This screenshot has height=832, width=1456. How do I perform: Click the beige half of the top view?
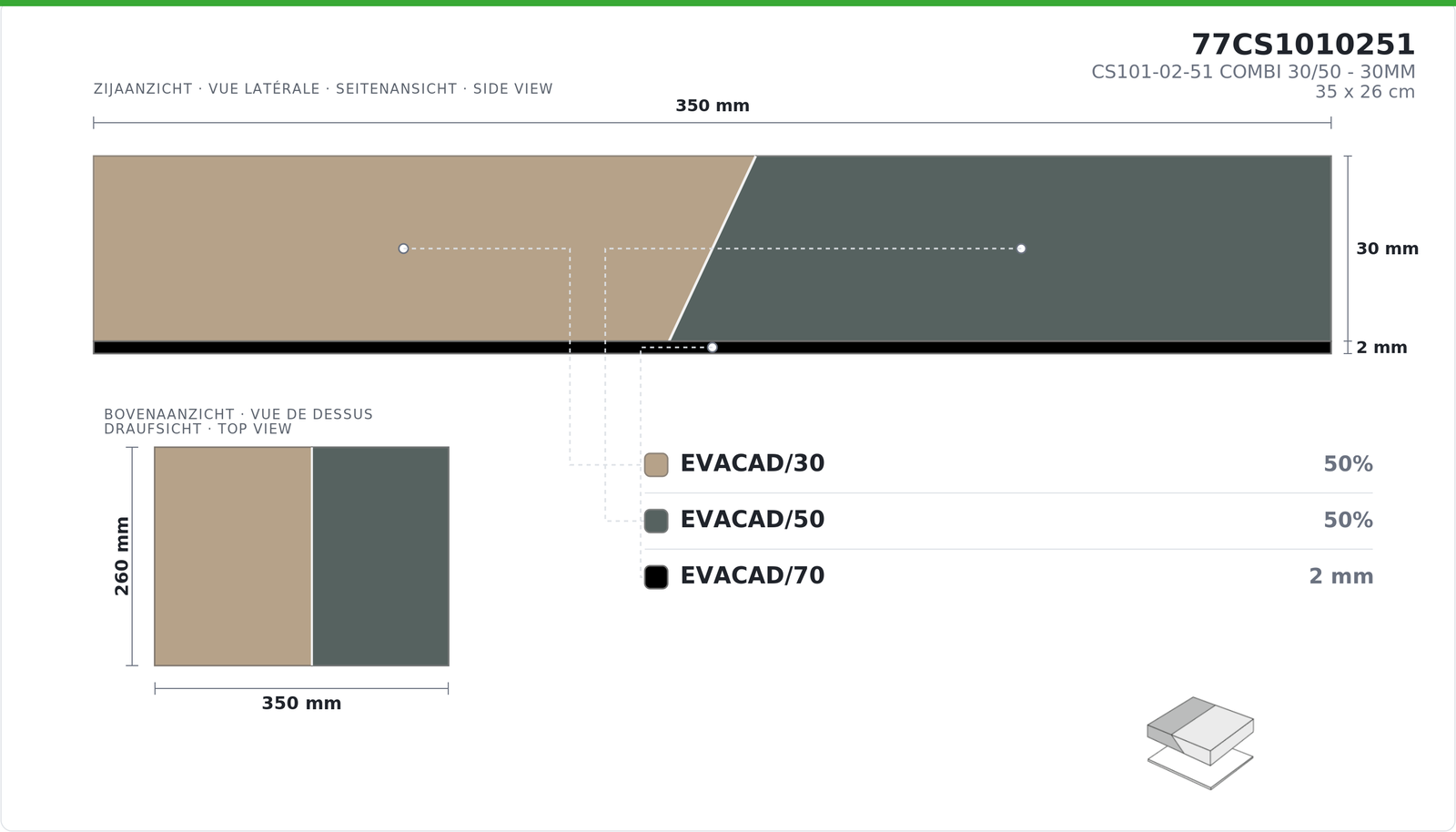click(x=233, y=556)
